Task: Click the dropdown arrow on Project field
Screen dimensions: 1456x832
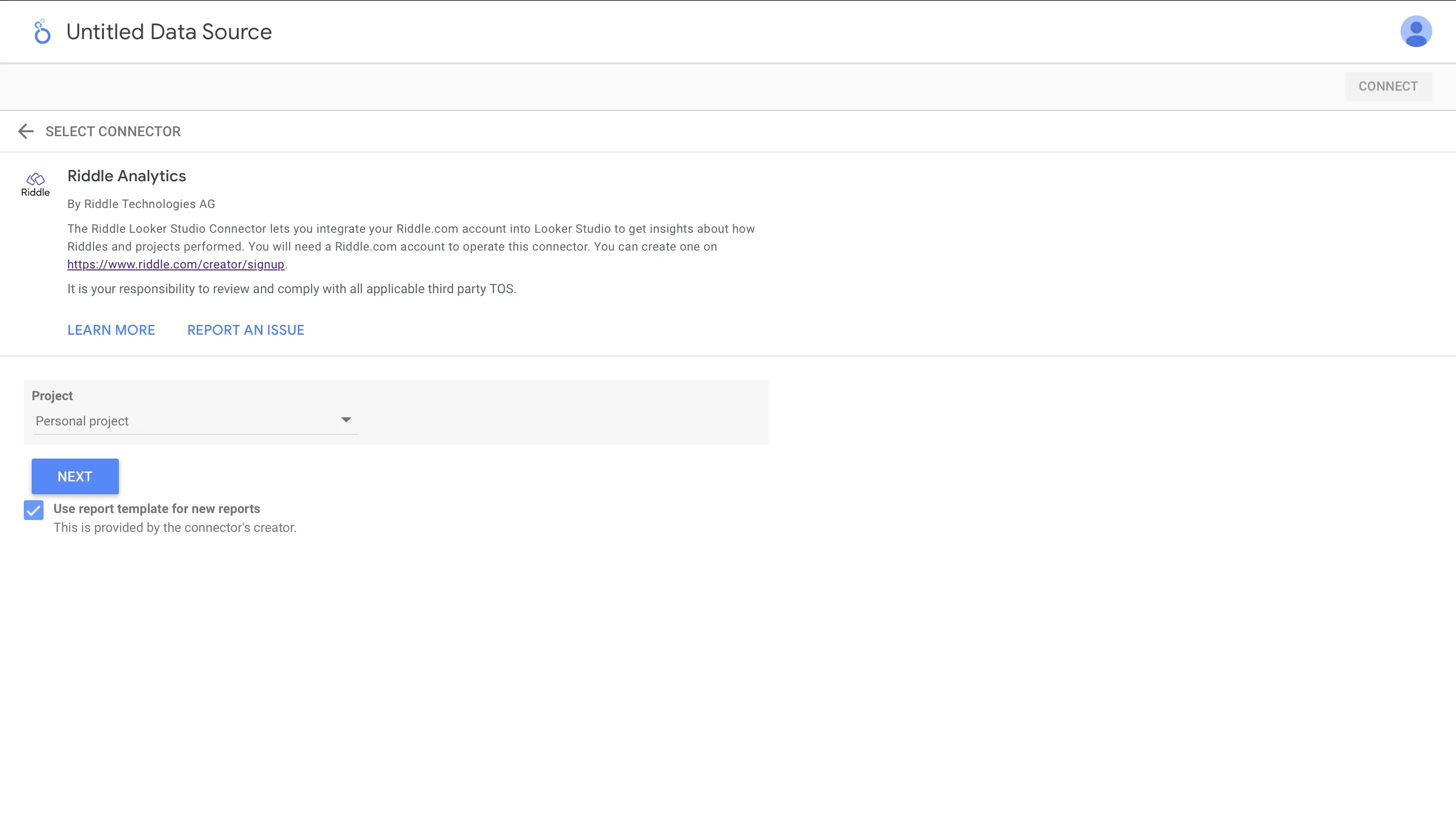Action: pyautogui.click(x=347, y=419)
